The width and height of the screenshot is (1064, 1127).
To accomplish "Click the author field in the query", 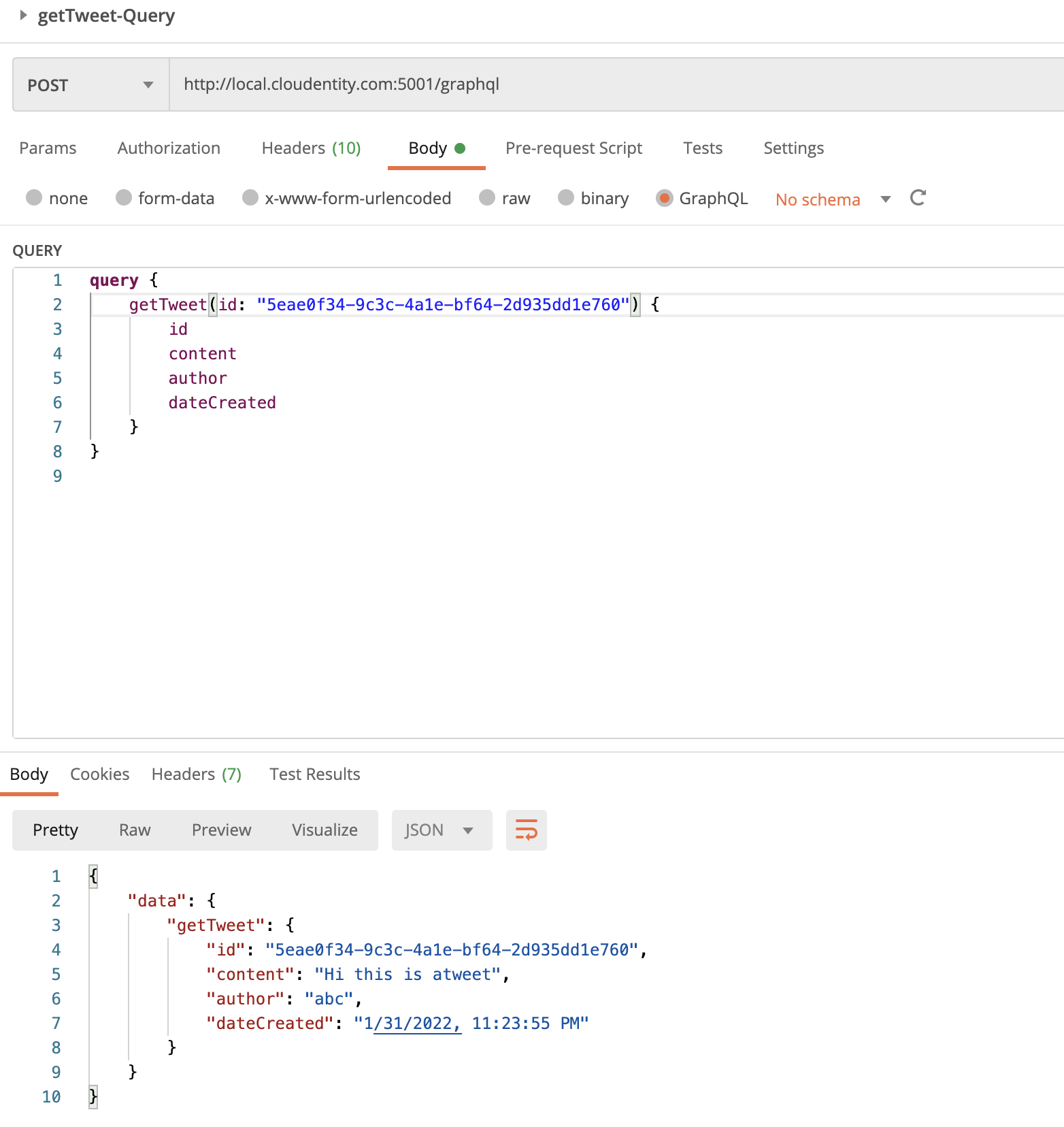I will pyautogui.click(x=198, y=378).
